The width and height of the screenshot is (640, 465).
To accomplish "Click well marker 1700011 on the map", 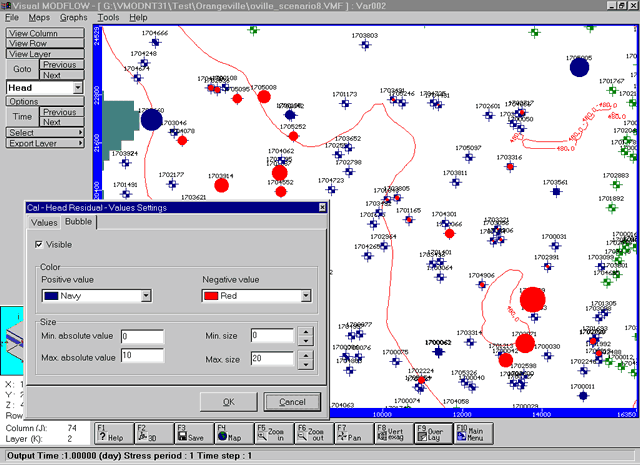I will click(x=583, y=396).
